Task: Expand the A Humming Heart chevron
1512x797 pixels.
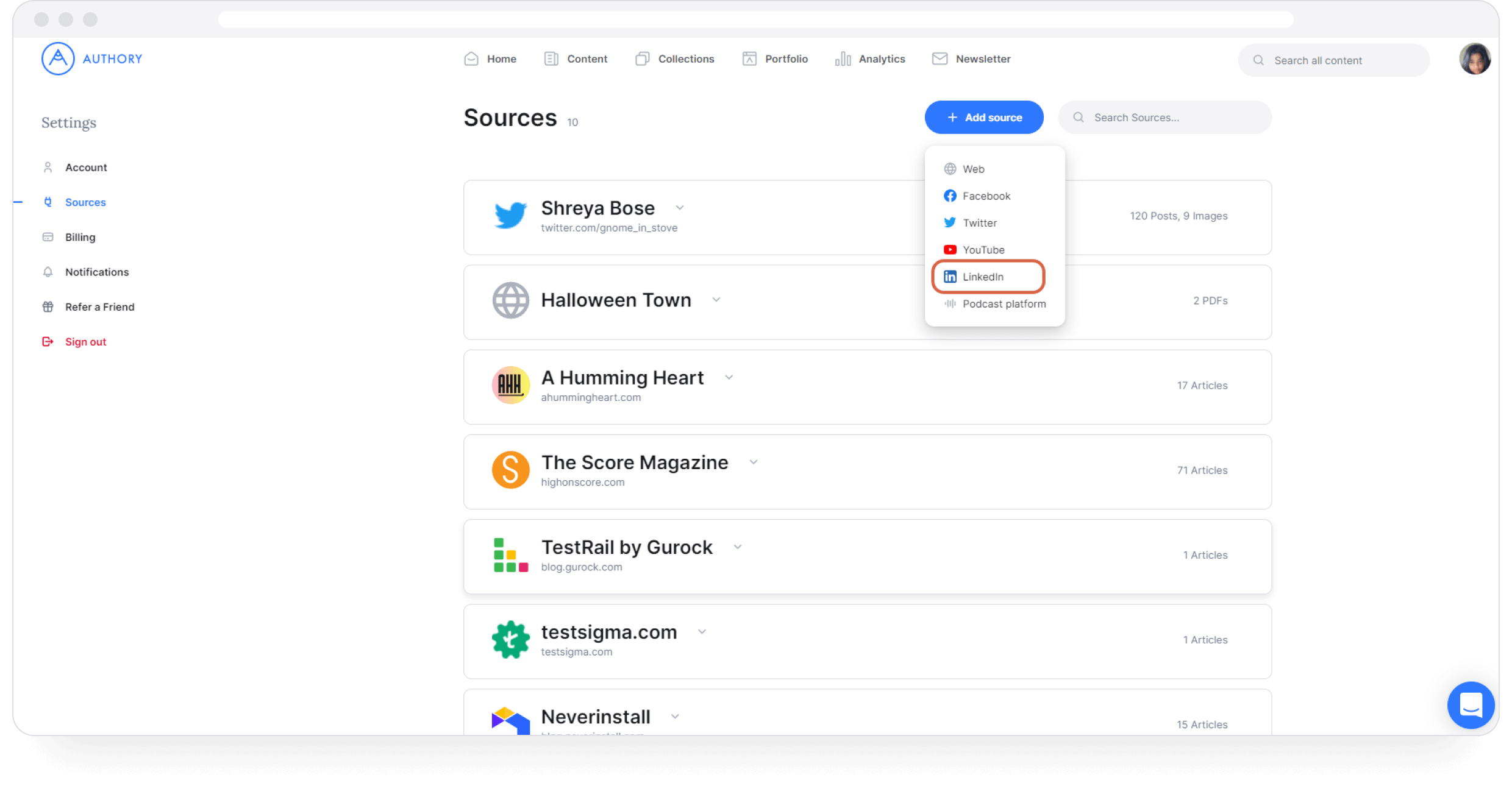Action: coord(729,377)
